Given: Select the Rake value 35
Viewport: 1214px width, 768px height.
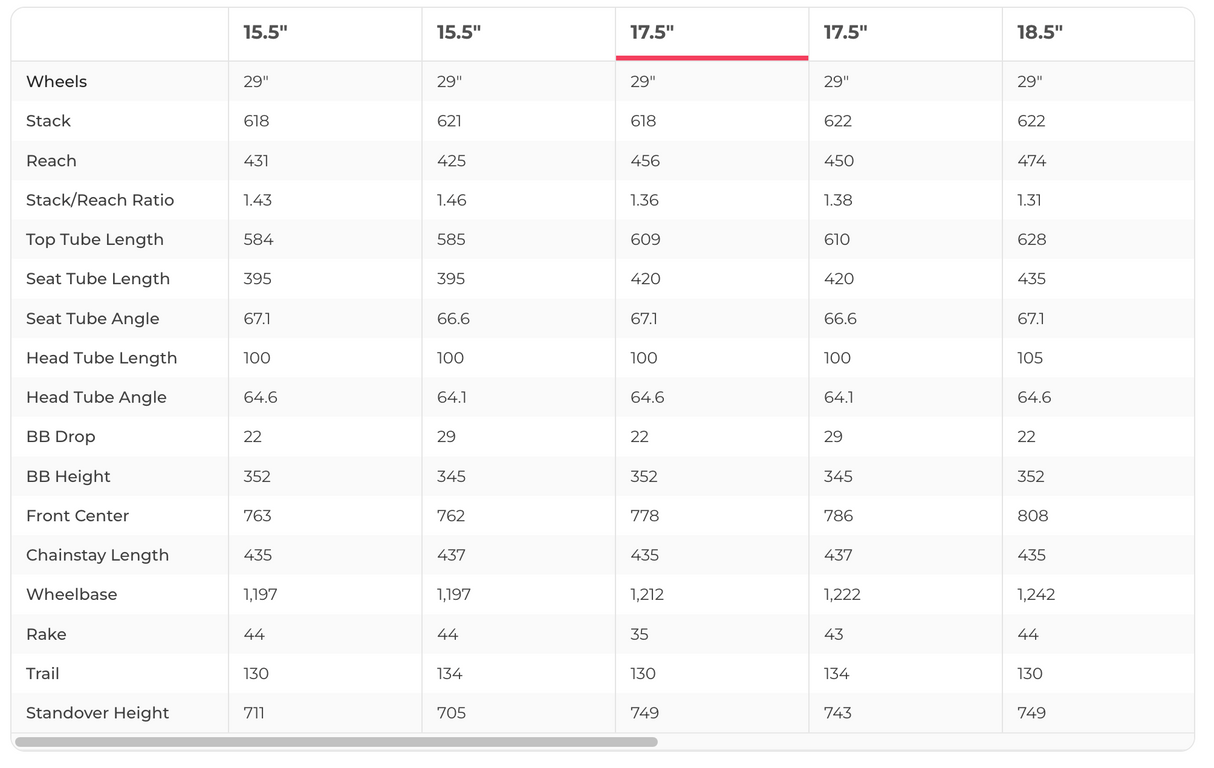Looking at the screenshot, I should point(639,634).
